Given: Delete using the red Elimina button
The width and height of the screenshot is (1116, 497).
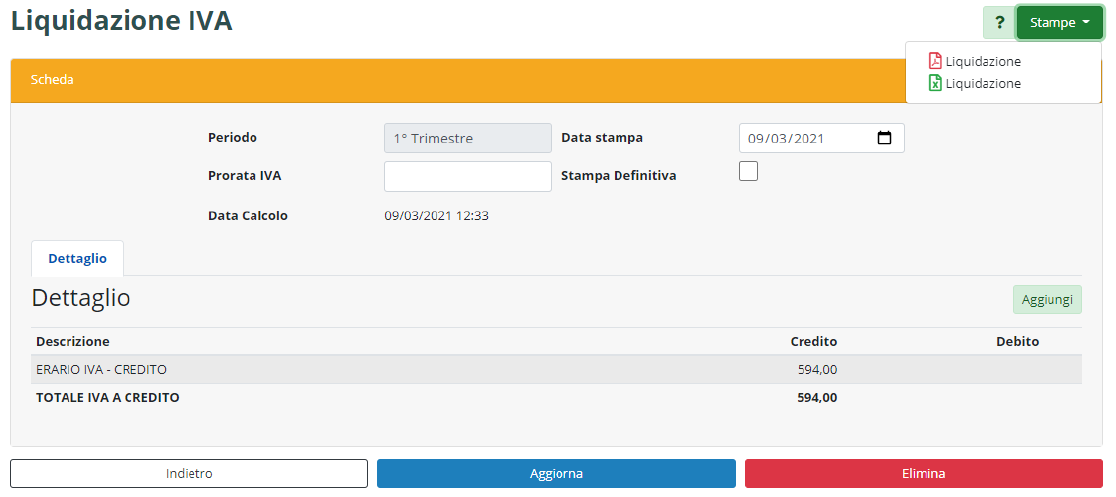Looking at the screenshot, I should tap(923, 473).
